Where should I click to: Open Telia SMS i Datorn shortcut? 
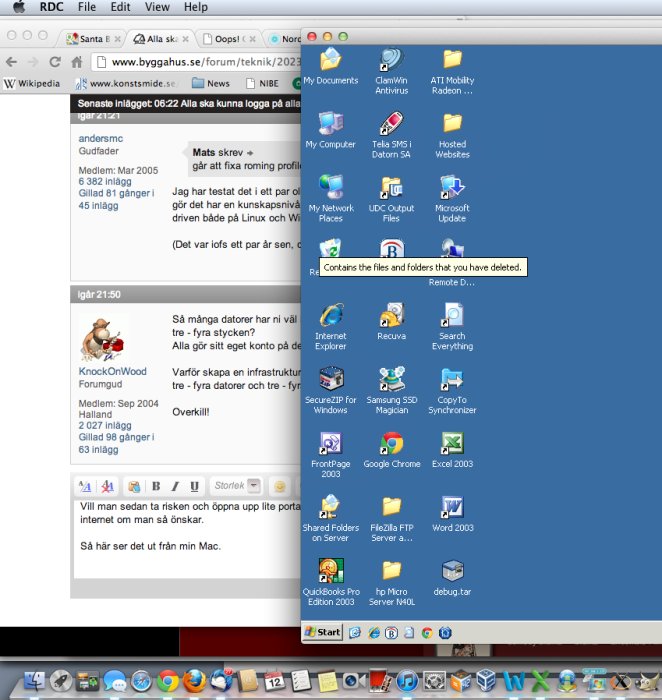pyautogui.click(x=391, y=135)
